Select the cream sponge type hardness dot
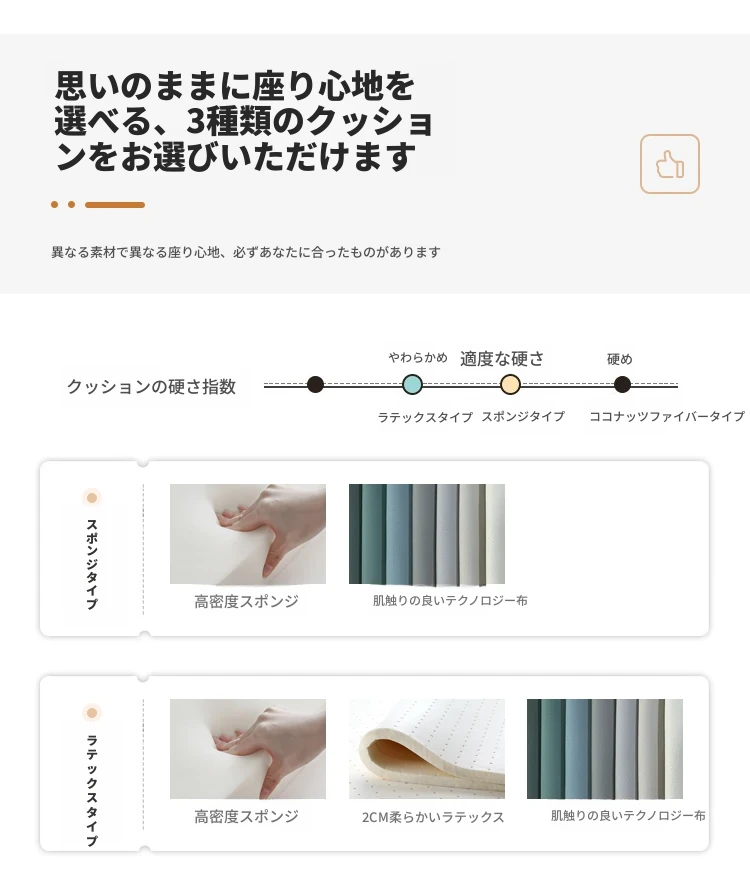Screen dimensions: 750x876 (x=510, y=384)
